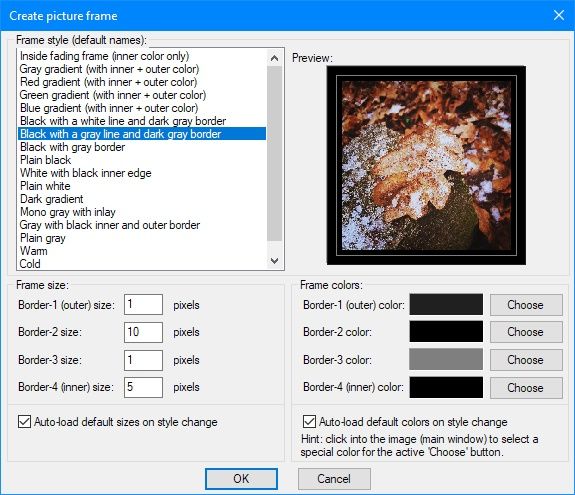Toggle Auto-load default colors on style change
Screen dimensions: 575x495
pos(309,422)
